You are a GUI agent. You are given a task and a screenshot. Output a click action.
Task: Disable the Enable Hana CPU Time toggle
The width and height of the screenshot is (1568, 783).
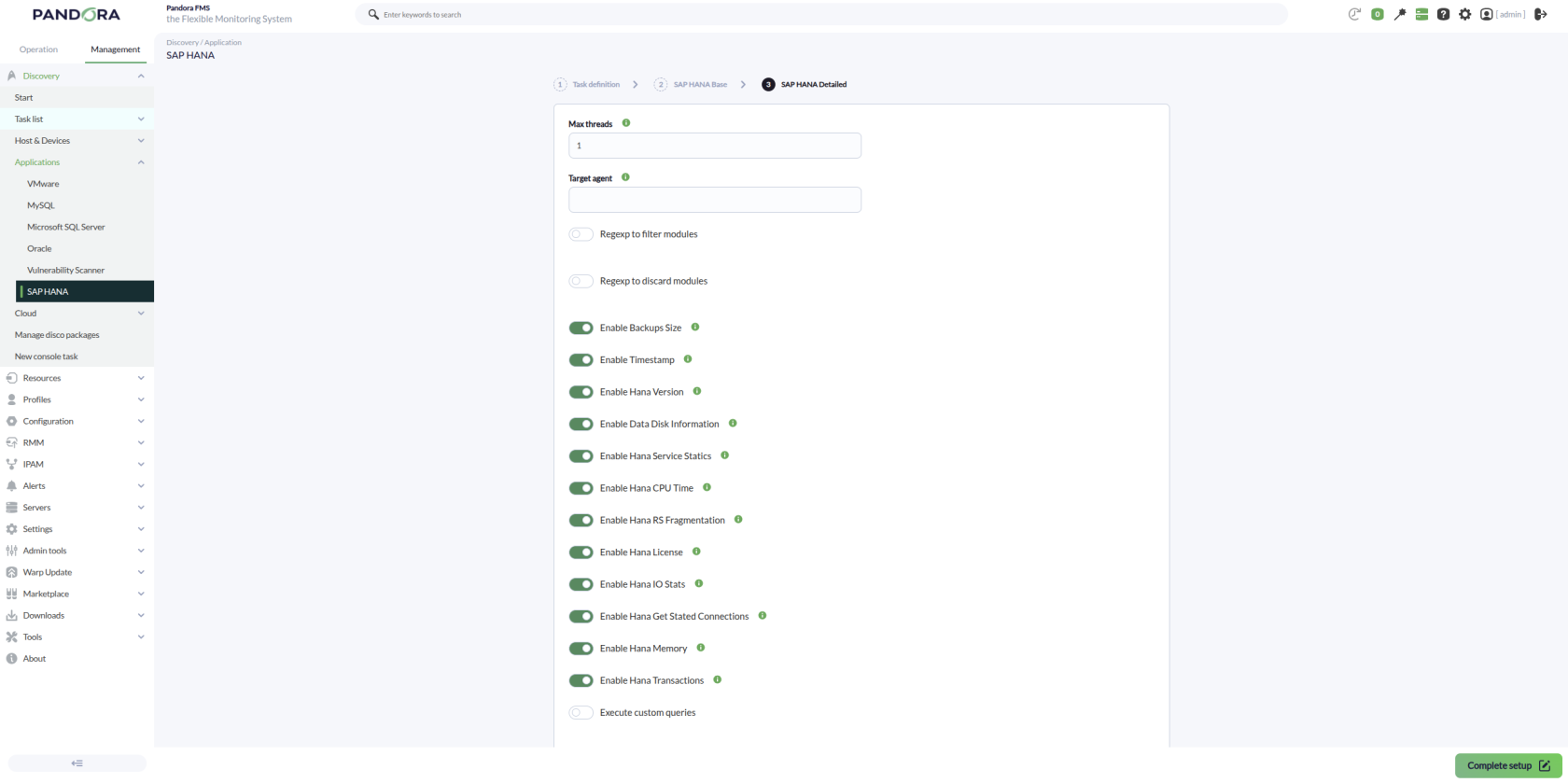[581, 488]
